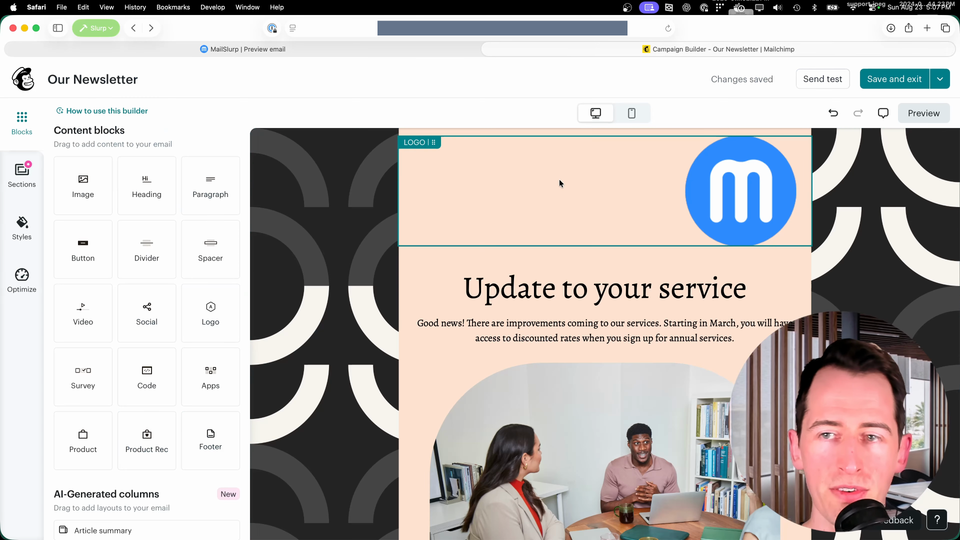Click the New badge beside AI-Generated columns

[228, 494]
